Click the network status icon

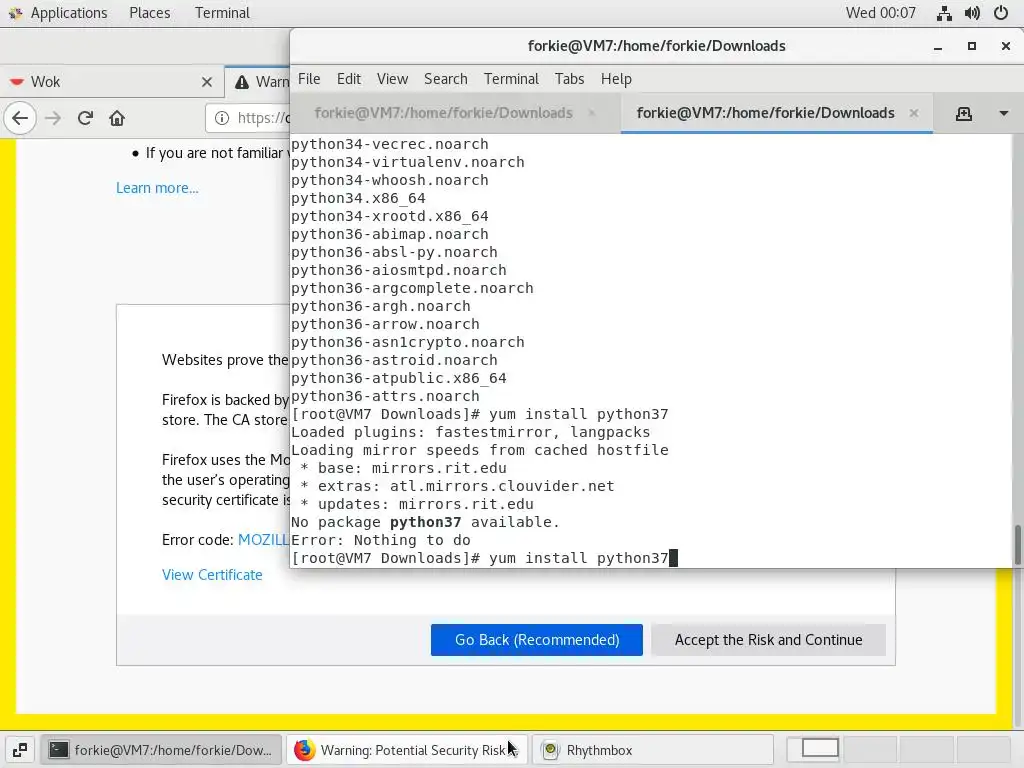coord(944,13)
